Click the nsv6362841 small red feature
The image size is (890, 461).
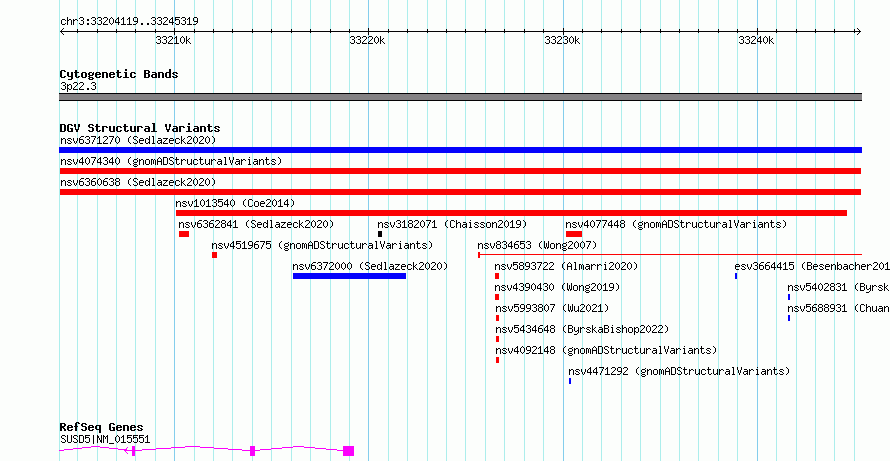184,234
